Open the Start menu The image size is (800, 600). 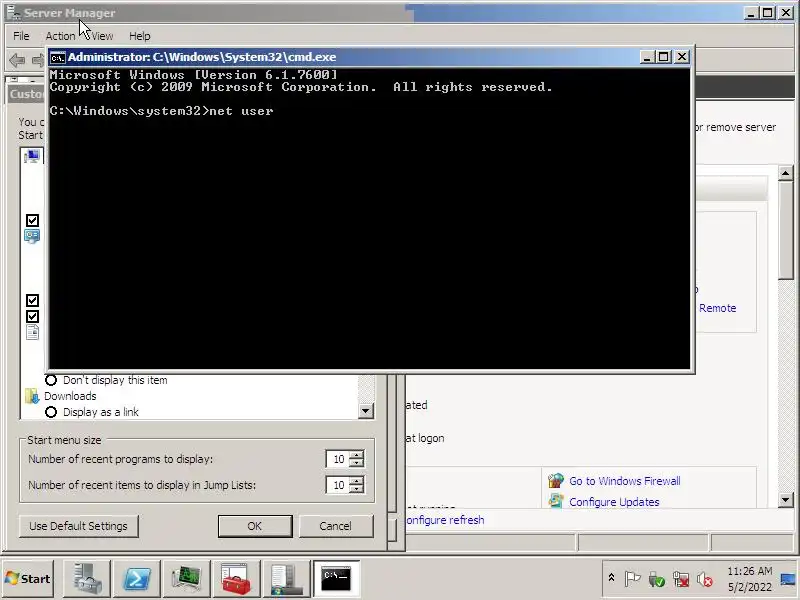coord(28,579)
